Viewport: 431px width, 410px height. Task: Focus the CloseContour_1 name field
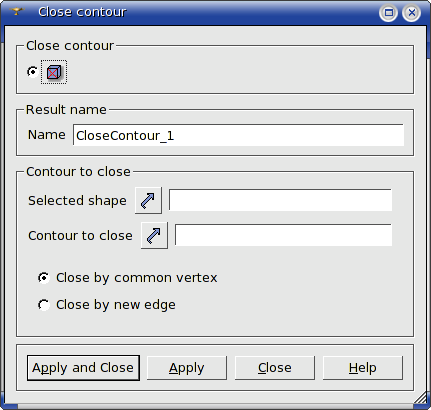[x=238, y=135]
